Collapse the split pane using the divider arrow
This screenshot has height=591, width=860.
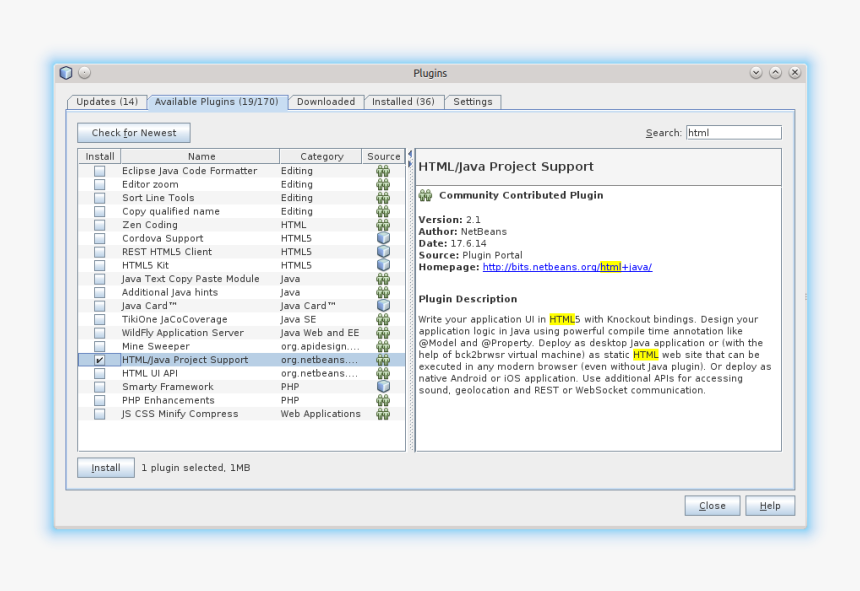[410, 154]
